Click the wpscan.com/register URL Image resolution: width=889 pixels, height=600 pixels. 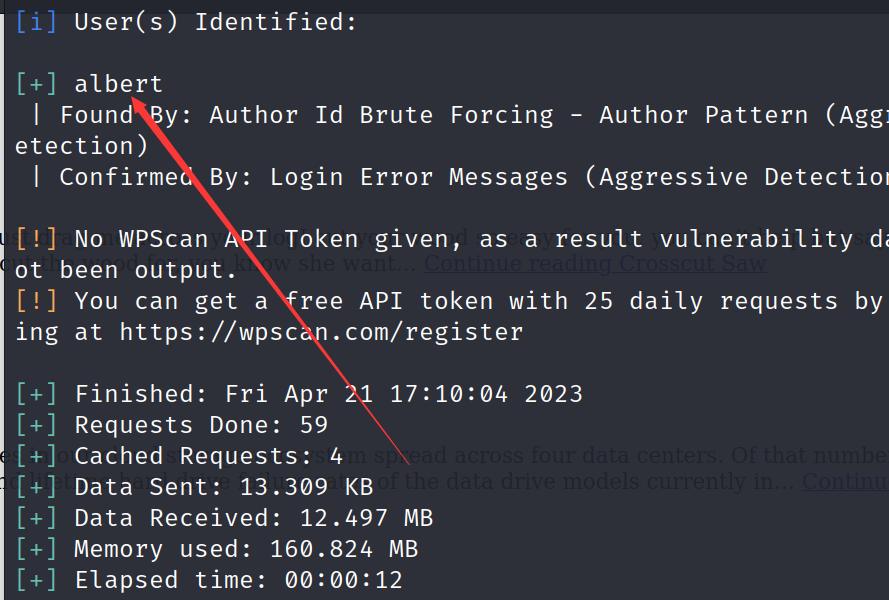click(321, 332)
